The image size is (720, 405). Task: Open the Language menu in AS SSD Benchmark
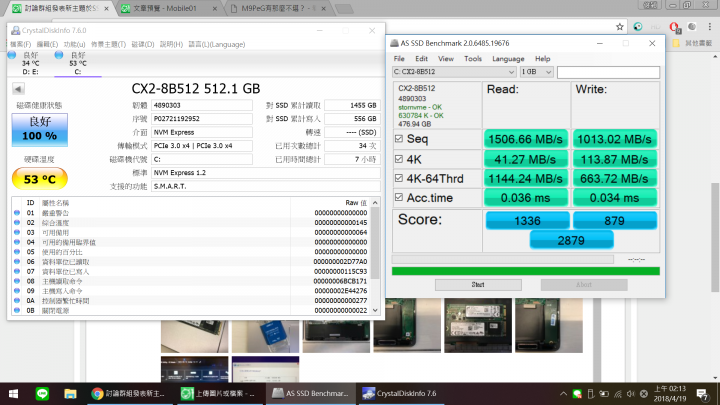(x=508, y=59)
